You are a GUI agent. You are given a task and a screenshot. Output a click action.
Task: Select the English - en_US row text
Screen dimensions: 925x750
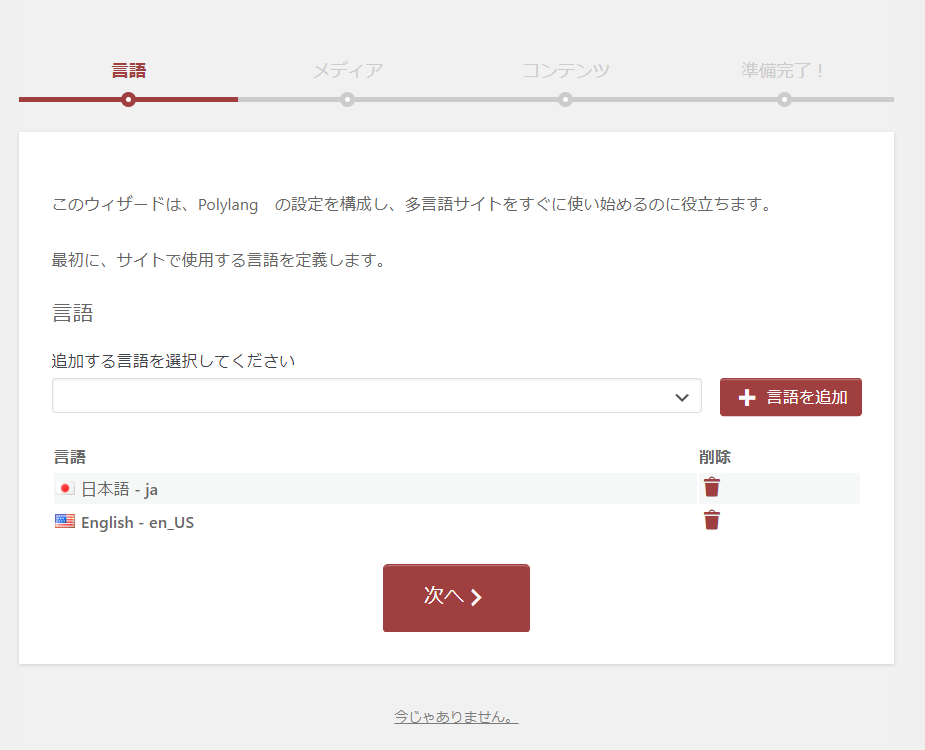137,522
